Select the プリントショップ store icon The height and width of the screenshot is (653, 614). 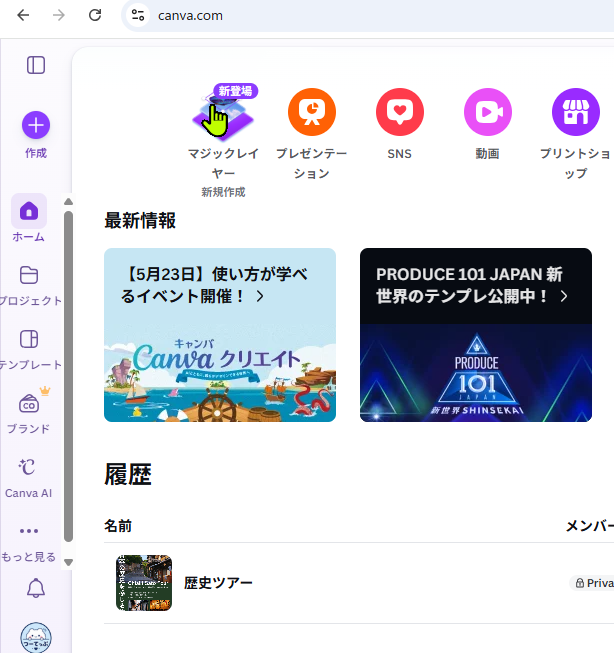pos(576,112)
